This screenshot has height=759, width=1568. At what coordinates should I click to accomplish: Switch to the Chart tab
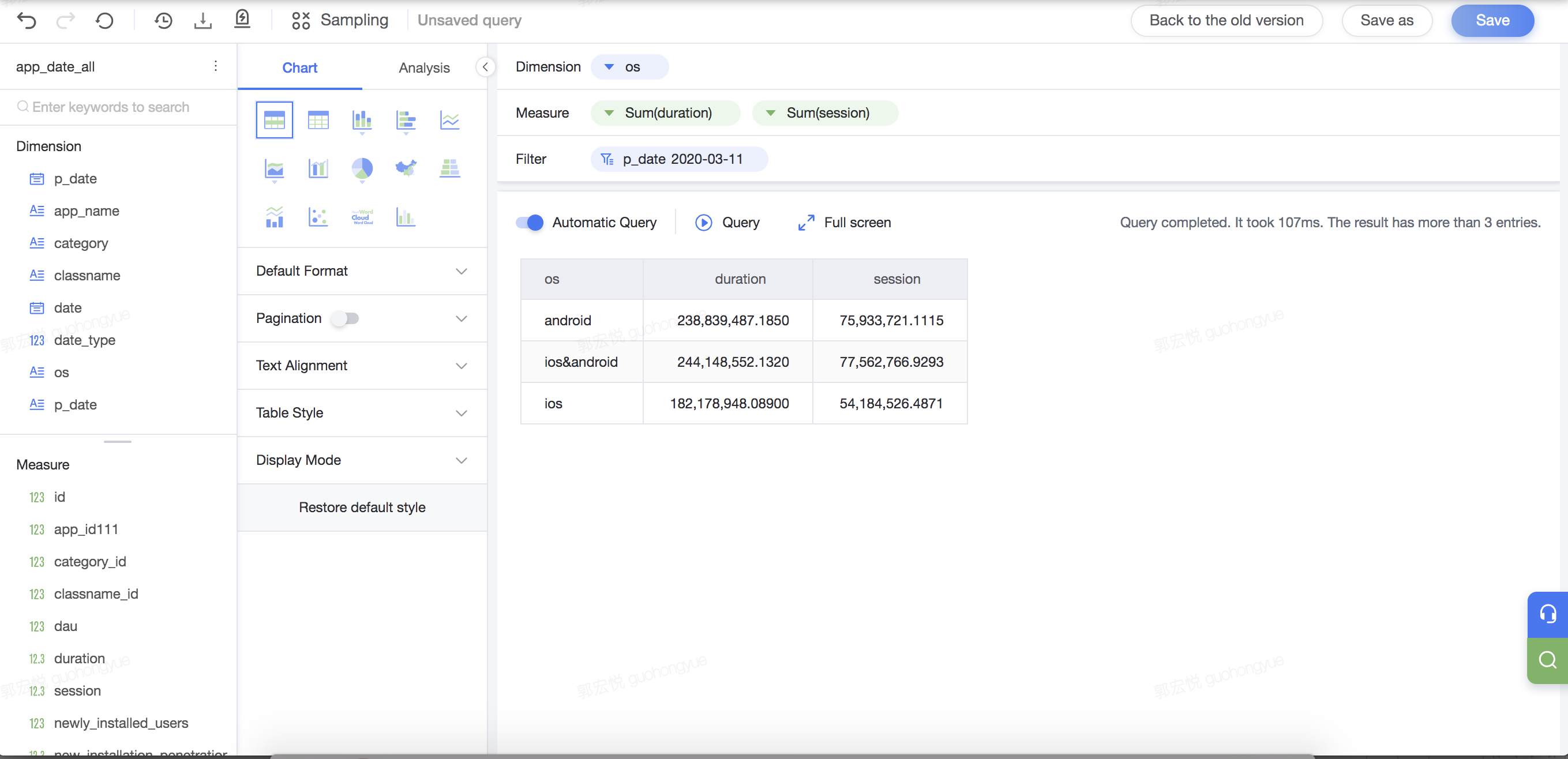tap(299, 67)
